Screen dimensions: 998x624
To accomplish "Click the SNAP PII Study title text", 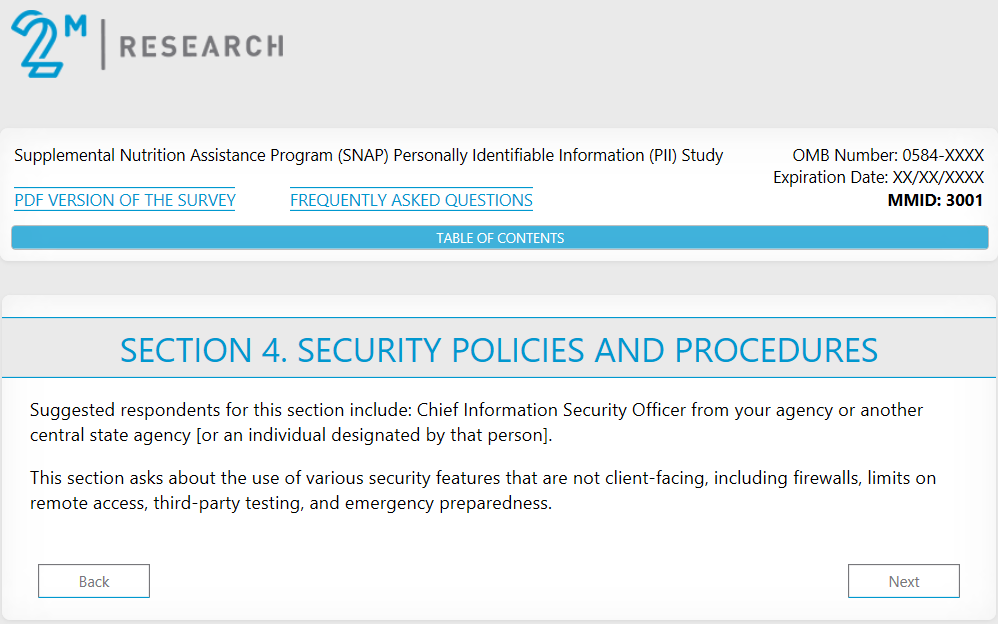I will 368,155.
